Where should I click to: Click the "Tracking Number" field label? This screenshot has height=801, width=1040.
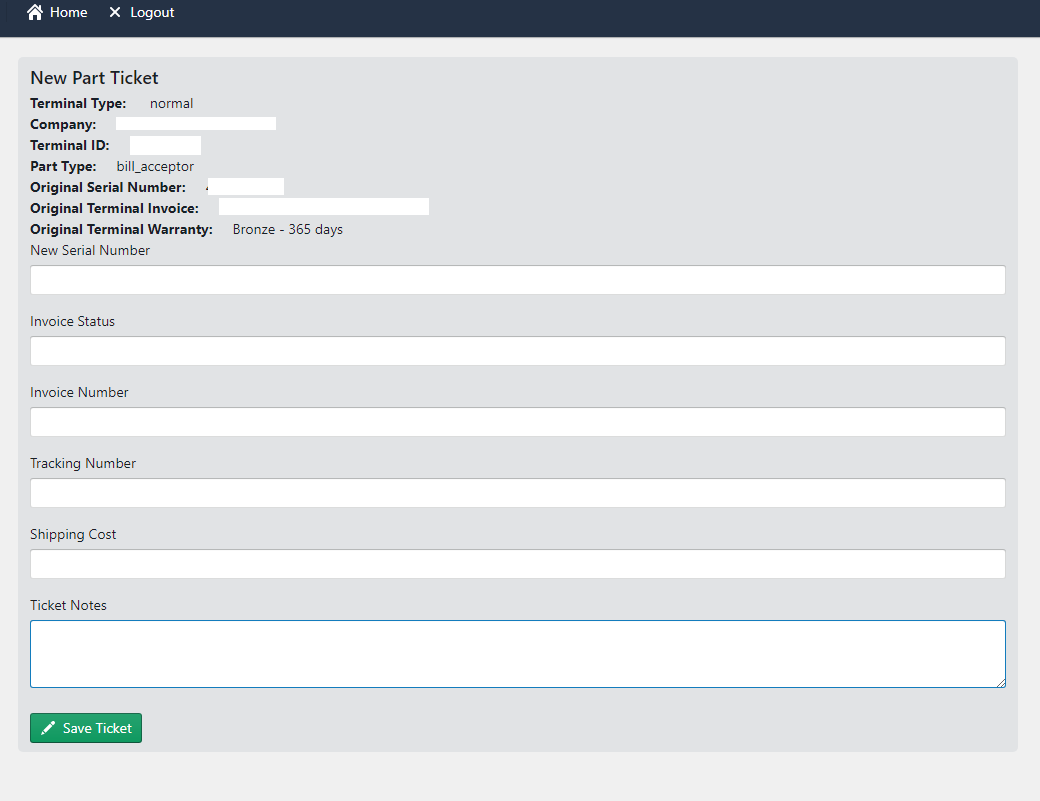83,463
